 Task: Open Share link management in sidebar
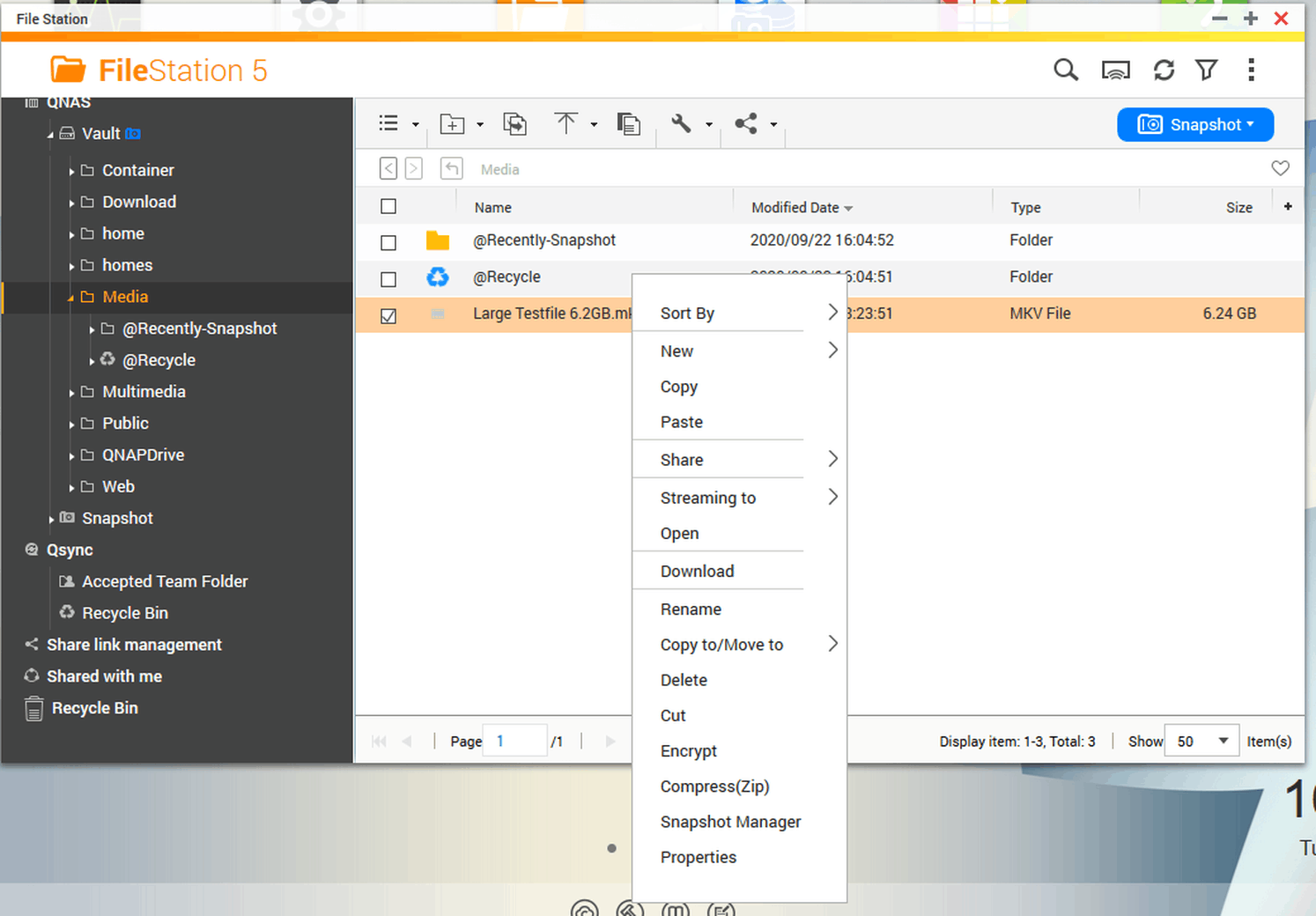click(134, 645)
